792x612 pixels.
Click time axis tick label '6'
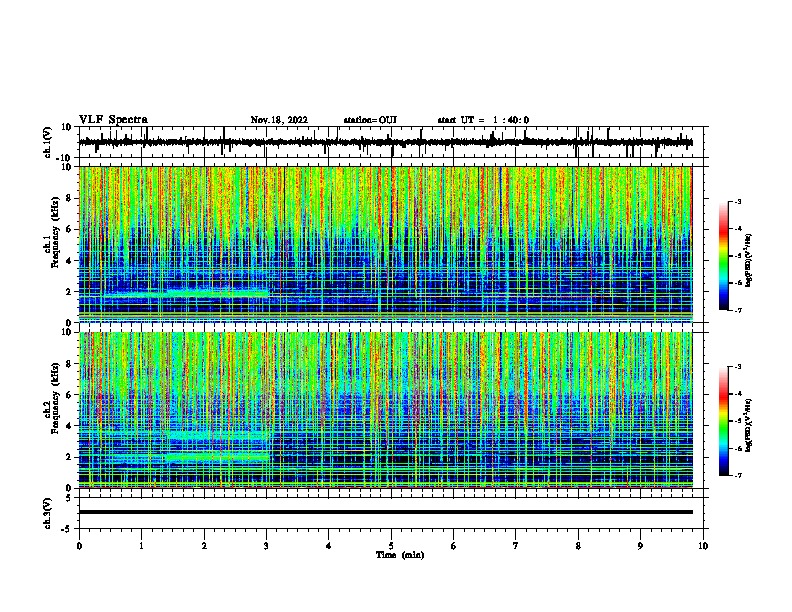coord(454,546)
